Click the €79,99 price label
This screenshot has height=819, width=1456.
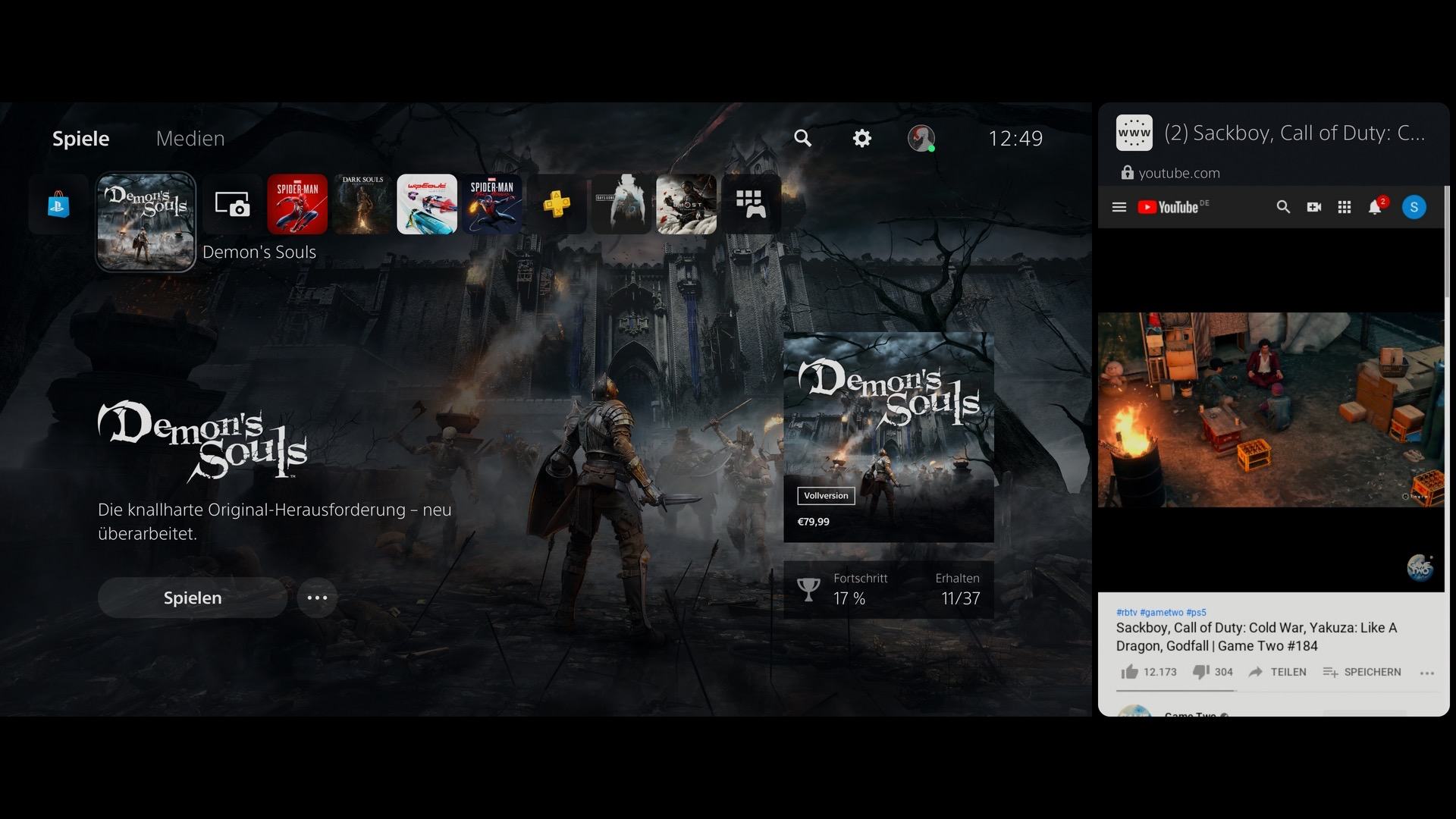click(814, 522)
